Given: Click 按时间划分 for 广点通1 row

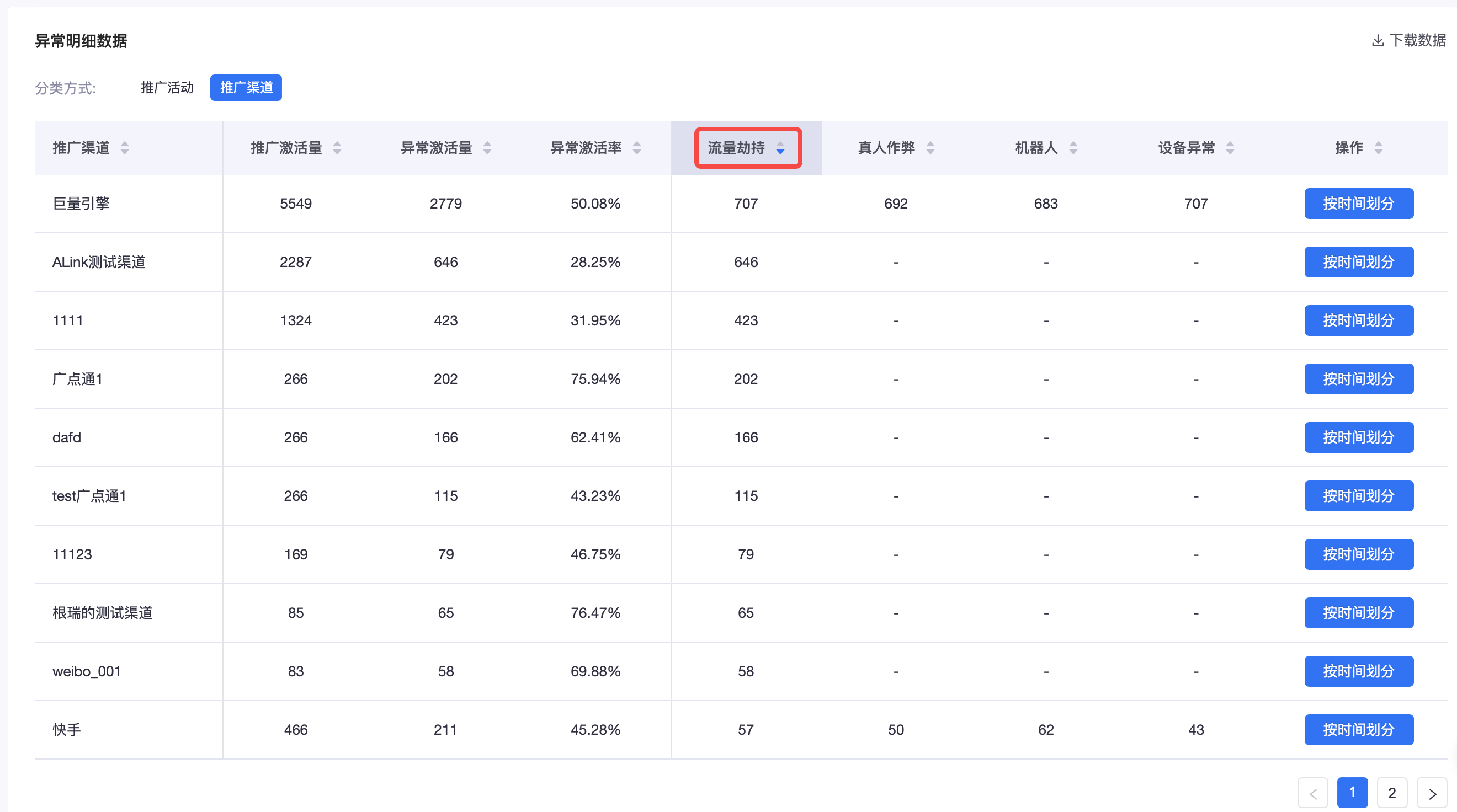Looking at the screenshot, I should pos(1359,379).
